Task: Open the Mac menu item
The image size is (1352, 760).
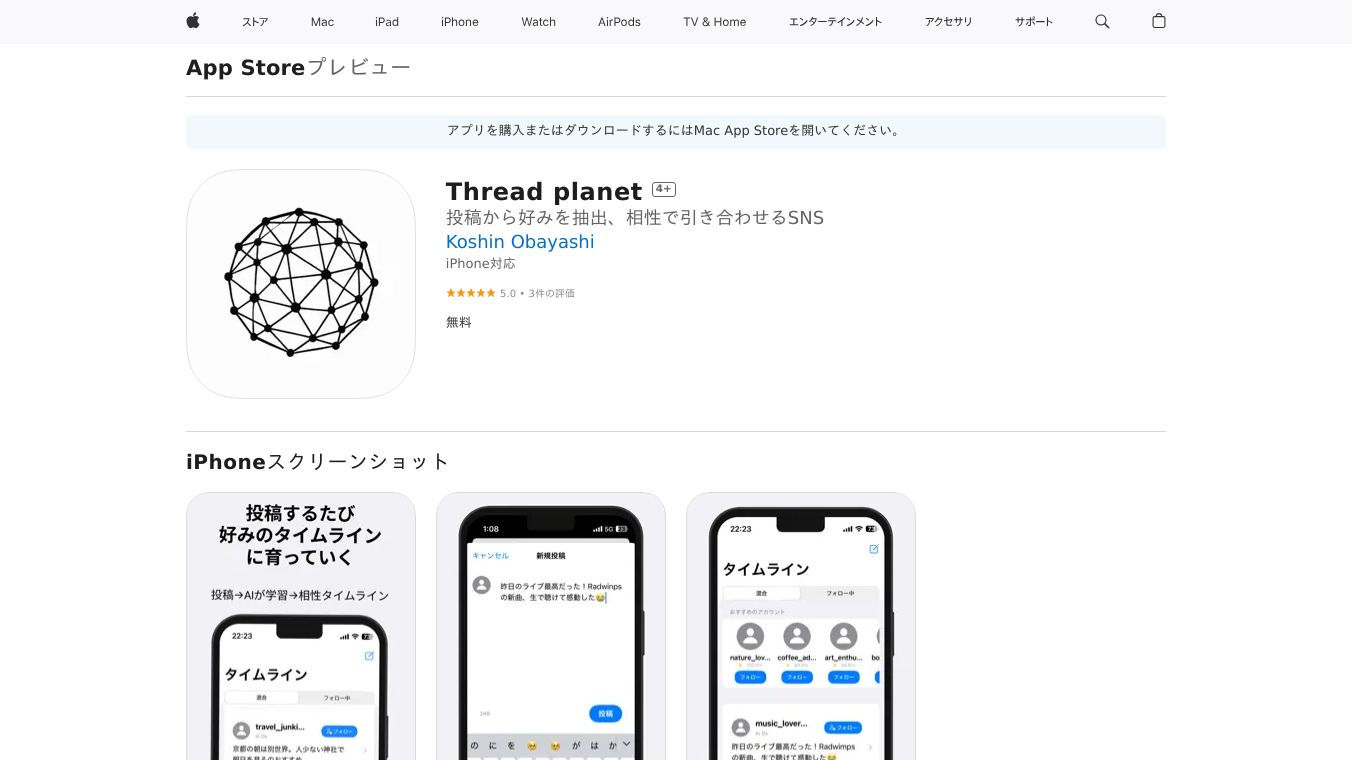Action: click(322, 22)
